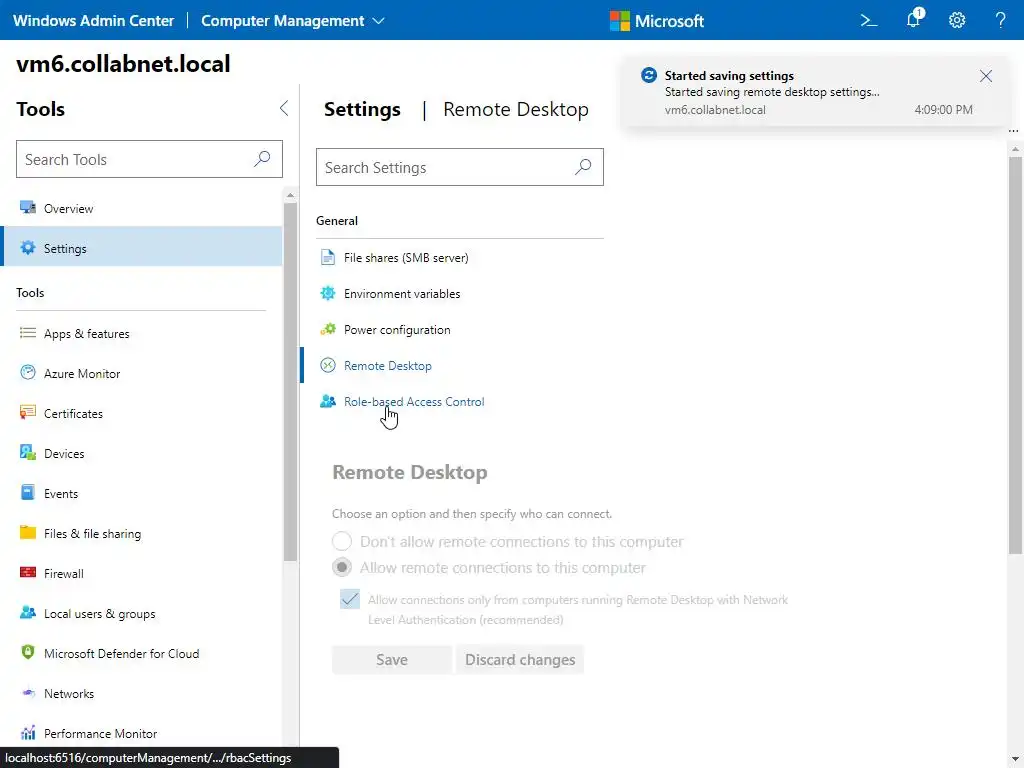
Task: Click the Discard changes button
Action: tap(520, 660)
